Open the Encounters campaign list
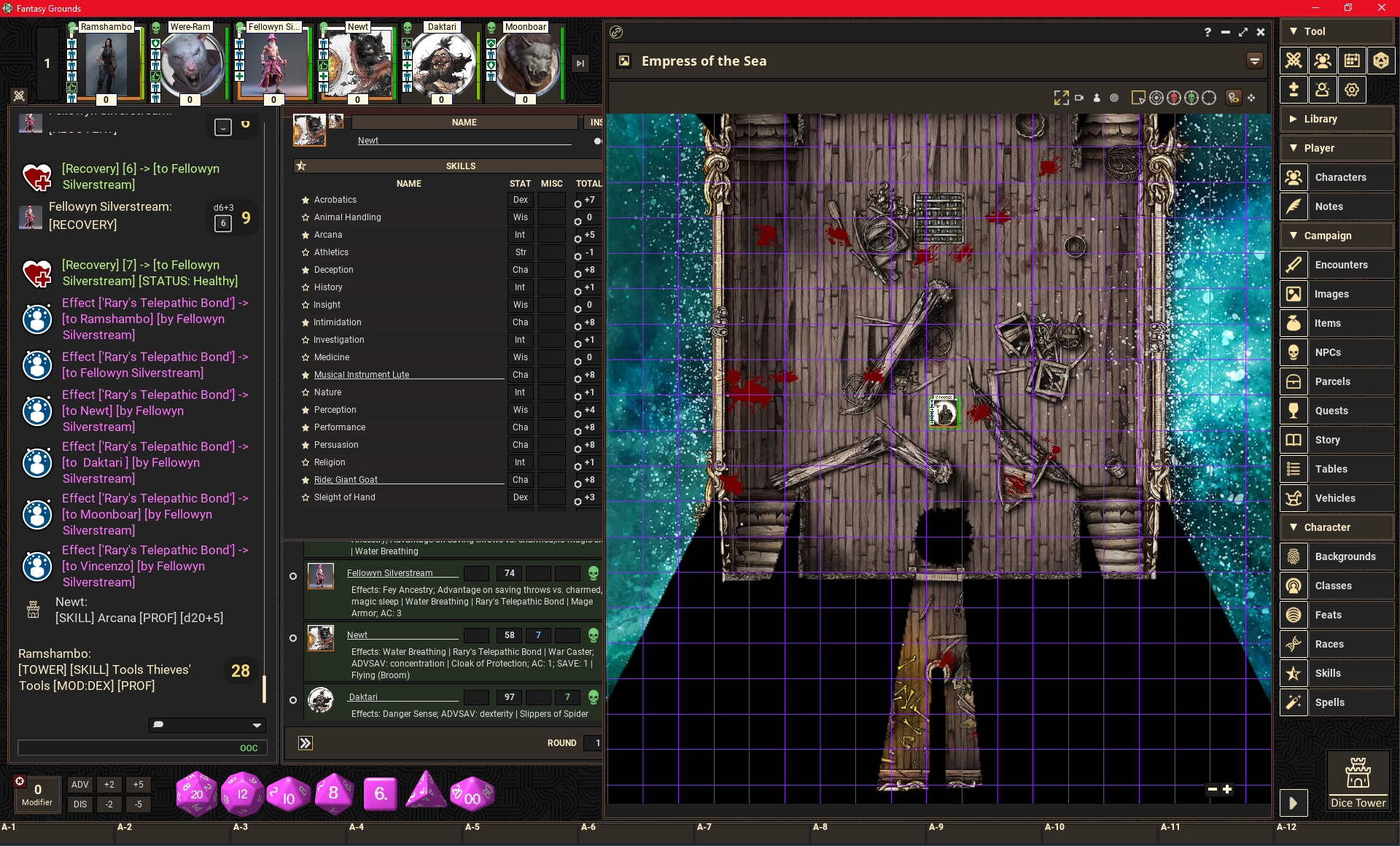 [1337, 265]
